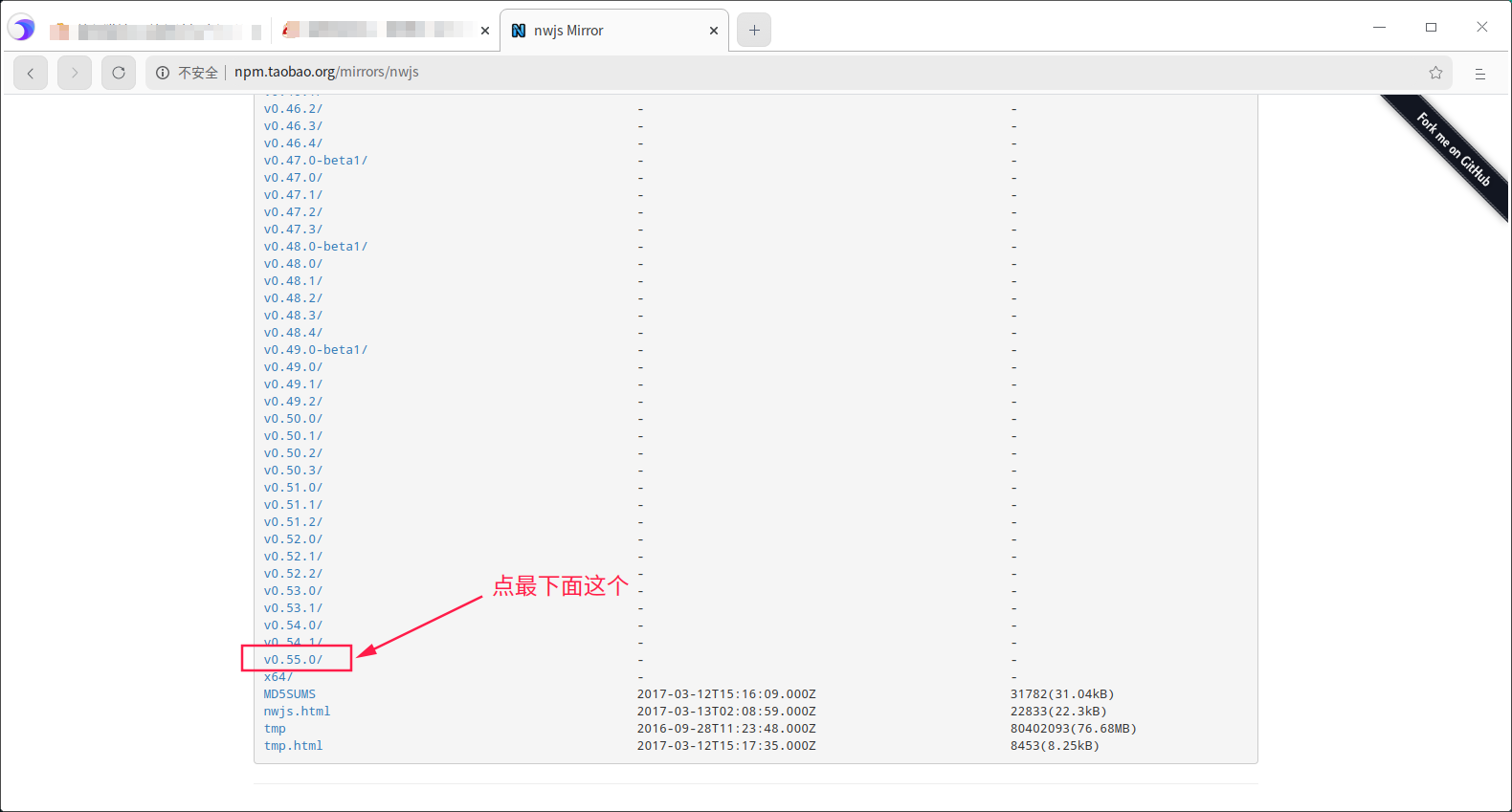The image size is (1512, 812).
Task: Open the v0.48.1/ directory
Action: pos(293,281)
